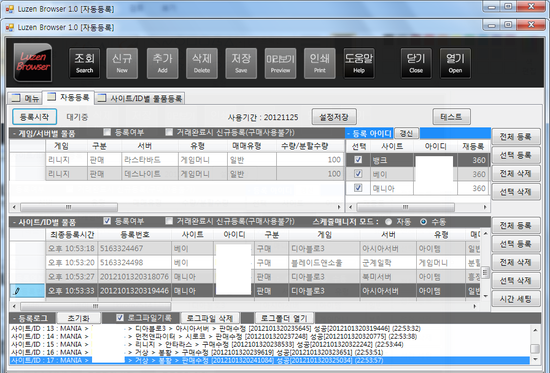Select the 자동 scheduler mode radio button
This screenshot has height=373, width=550.
[x=388, y=222]
